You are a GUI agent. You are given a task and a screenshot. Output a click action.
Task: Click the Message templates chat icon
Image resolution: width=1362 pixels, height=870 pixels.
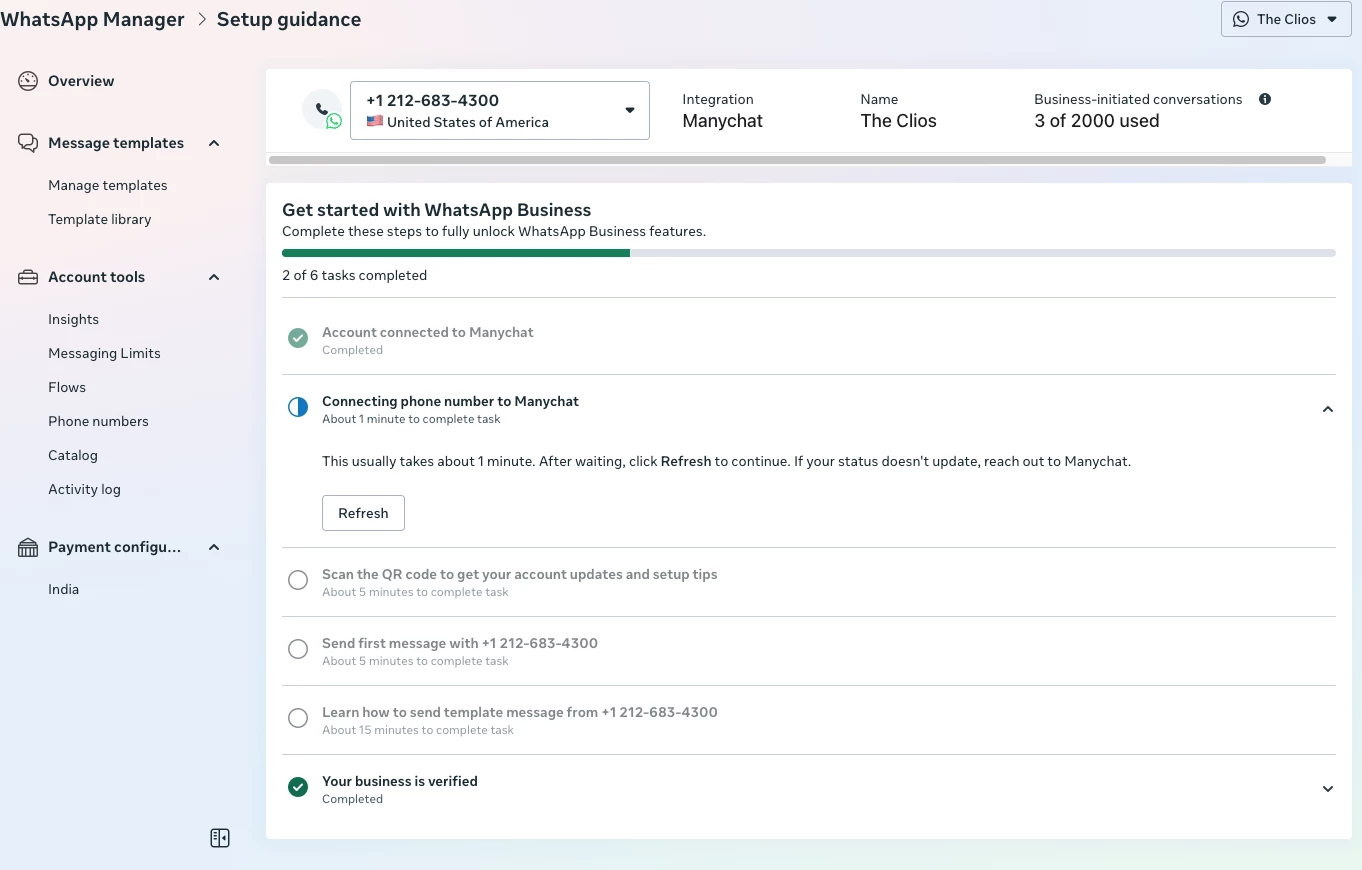pyautogui.click(x=28, y=143)
